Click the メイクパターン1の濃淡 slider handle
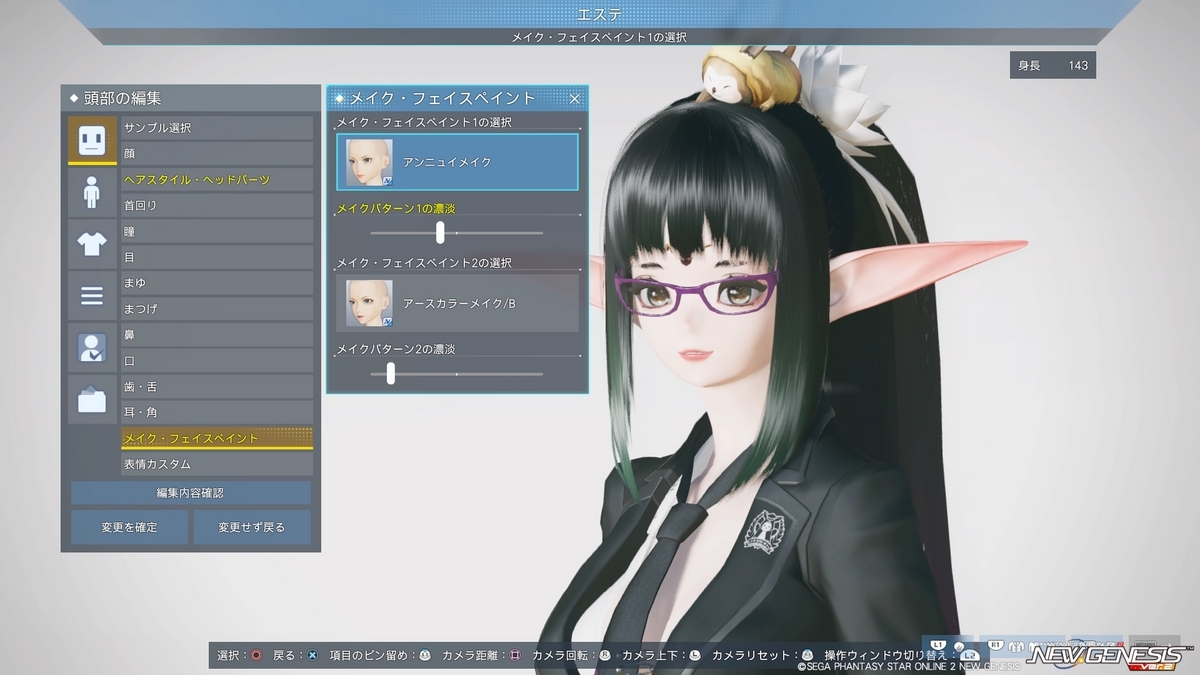This screenshot has width=1200, height=675. pos(440,233)
